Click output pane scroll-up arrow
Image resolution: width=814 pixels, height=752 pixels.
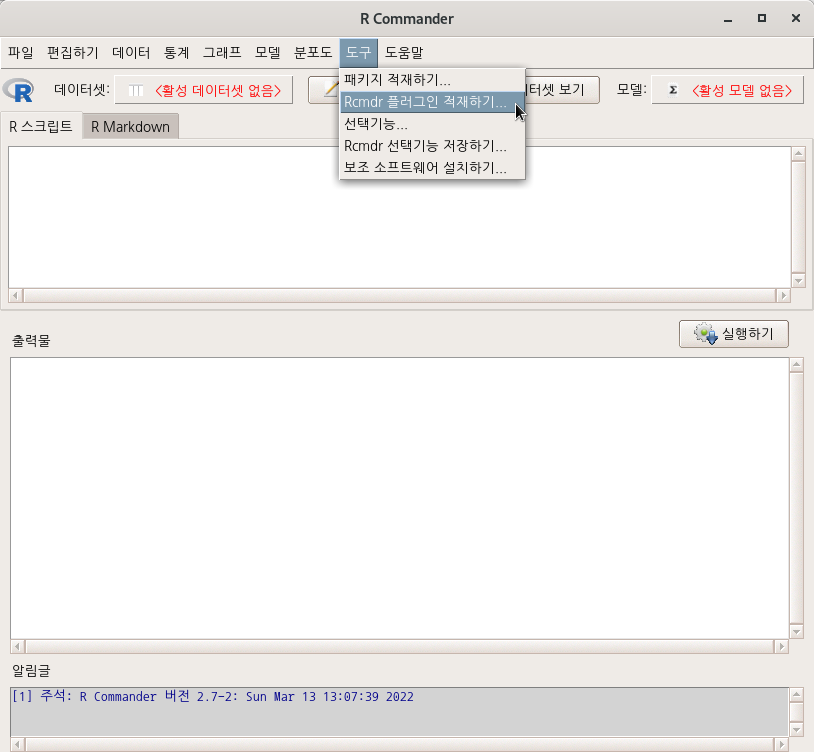[796, 365]
